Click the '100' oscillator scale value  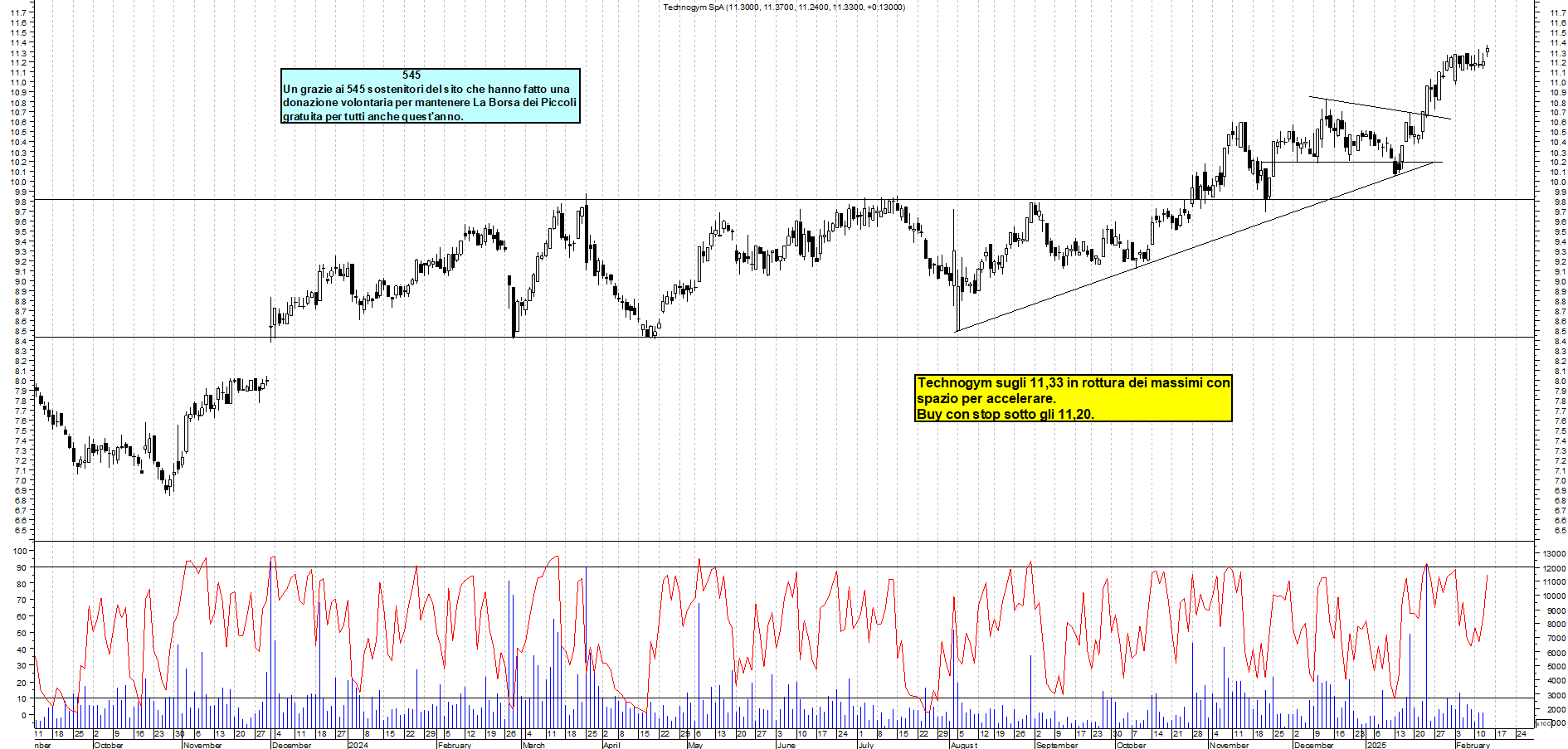(19, 551)
